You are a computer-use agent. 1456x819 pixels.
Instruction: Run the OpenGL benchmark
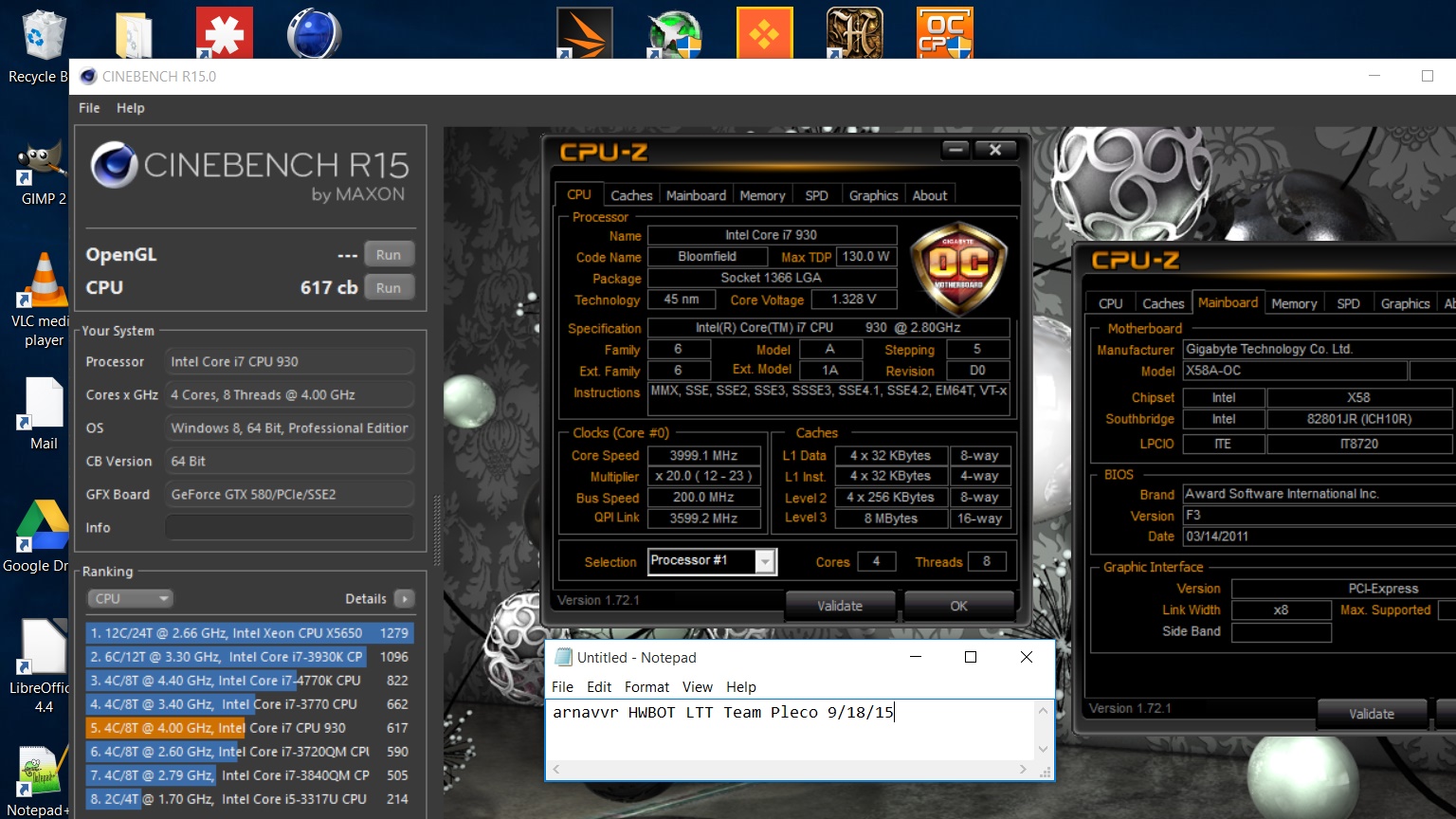[x=389, y=255]
